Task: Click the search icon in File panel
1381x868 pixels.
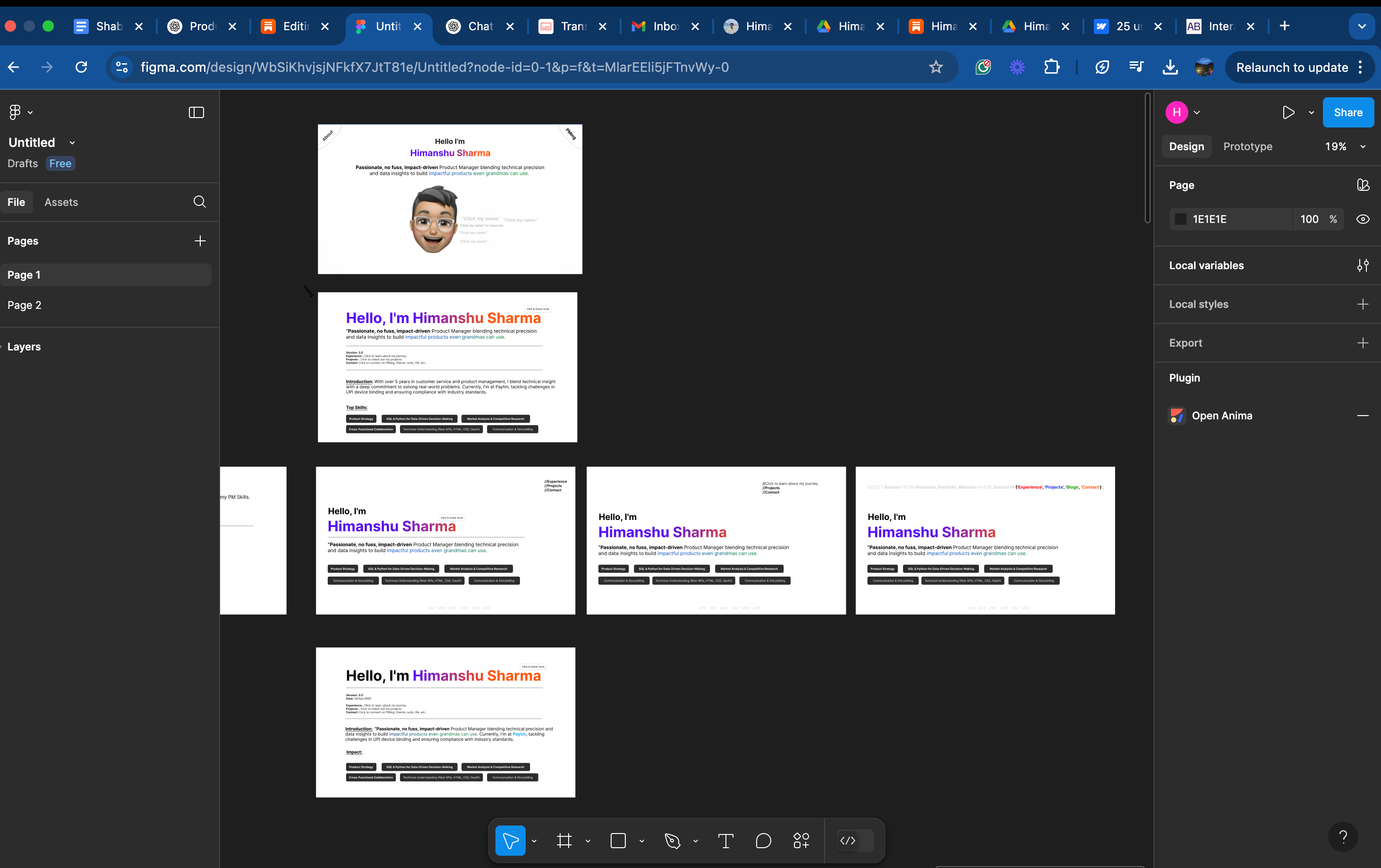Action: pos(200,202)
